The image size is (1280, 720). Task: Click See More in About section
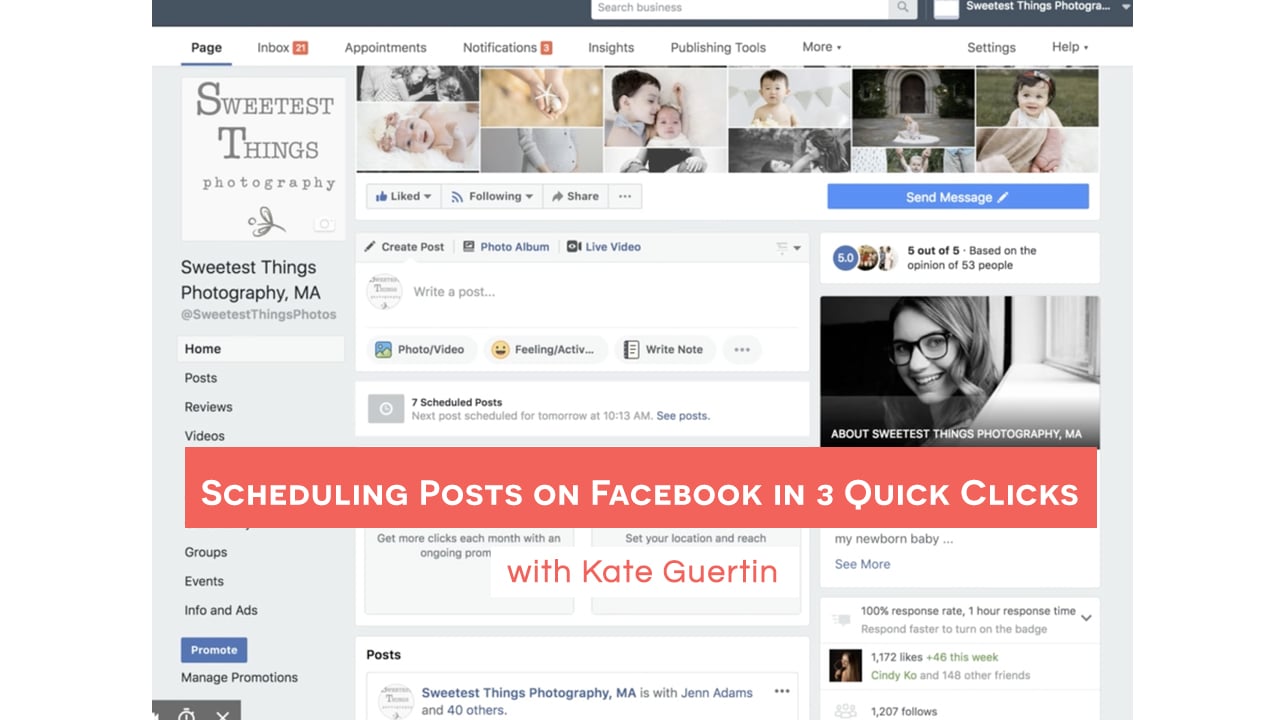coord(862,564)
